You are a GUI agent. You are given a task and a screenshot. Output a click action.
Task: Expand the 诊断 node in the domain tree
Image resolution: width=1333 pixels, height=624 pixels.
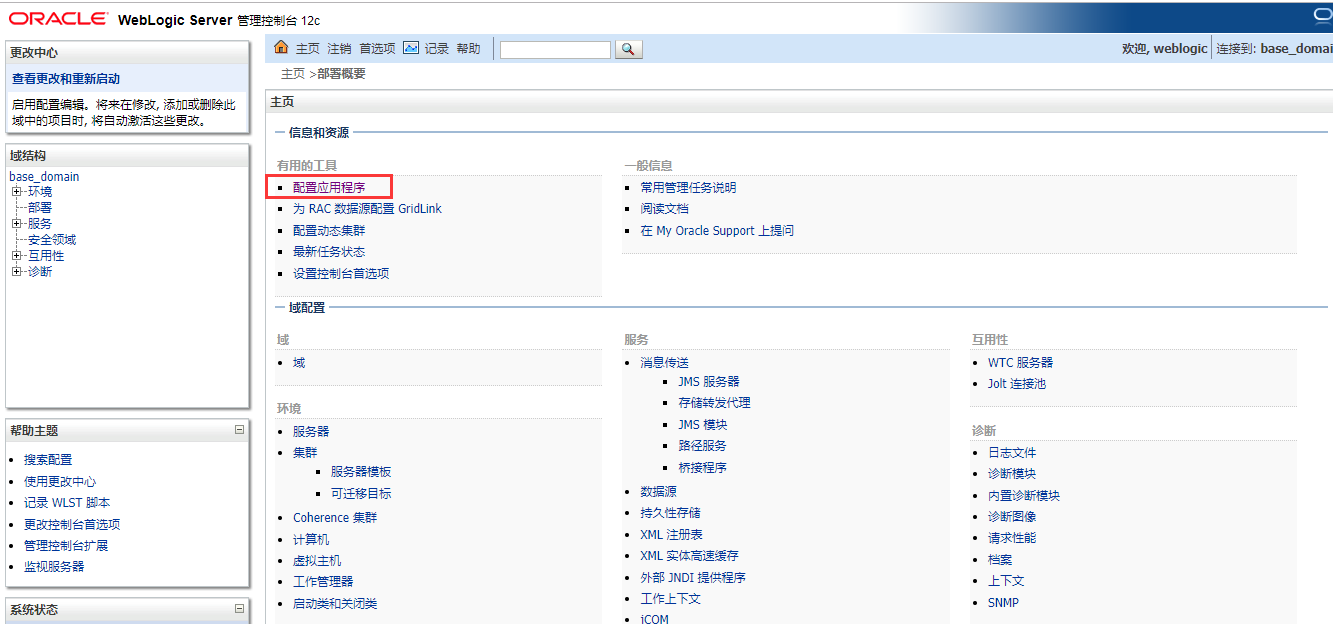pos(16,272)
